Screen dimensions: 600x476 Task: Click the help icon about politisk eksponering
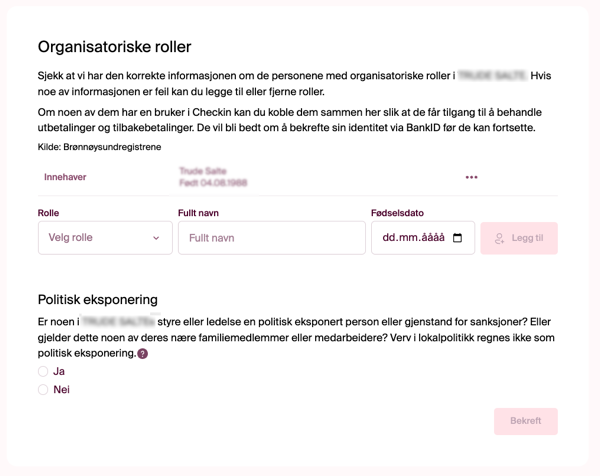pos(143,354)
